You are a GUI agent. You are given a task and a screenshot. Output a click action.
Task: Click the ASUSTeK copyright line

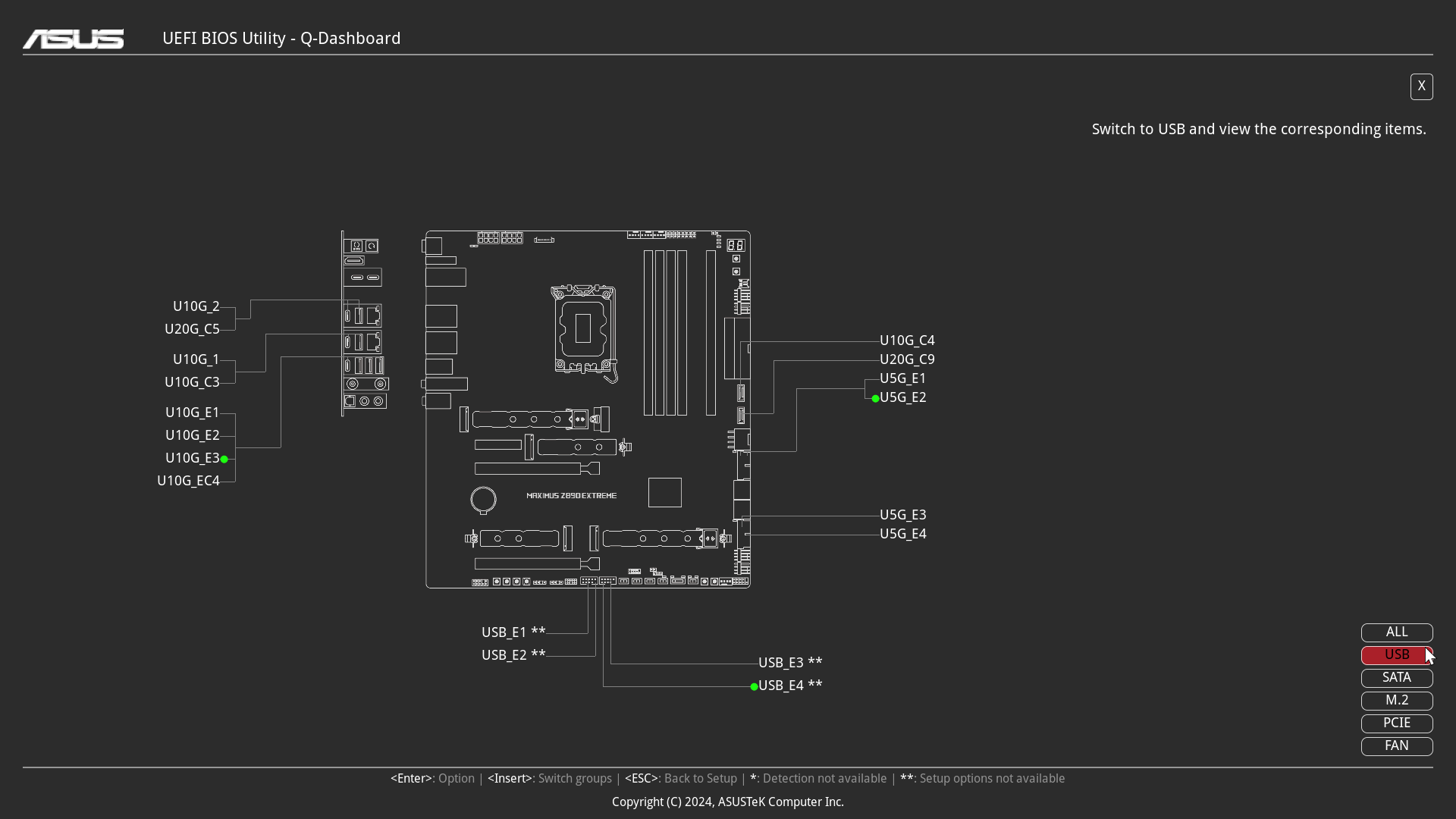728,802
